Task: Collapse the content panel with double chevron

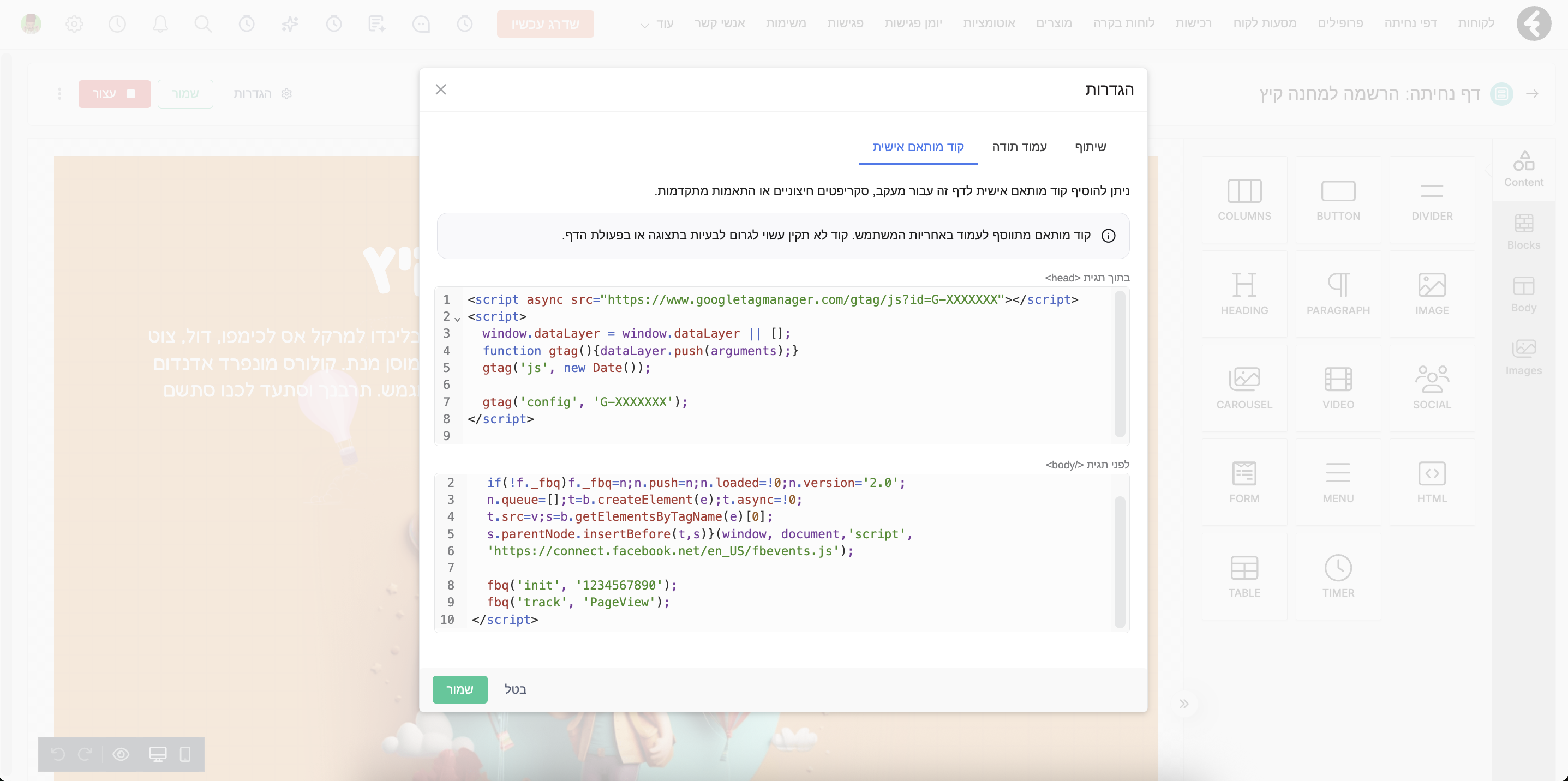Action: 1183,704
